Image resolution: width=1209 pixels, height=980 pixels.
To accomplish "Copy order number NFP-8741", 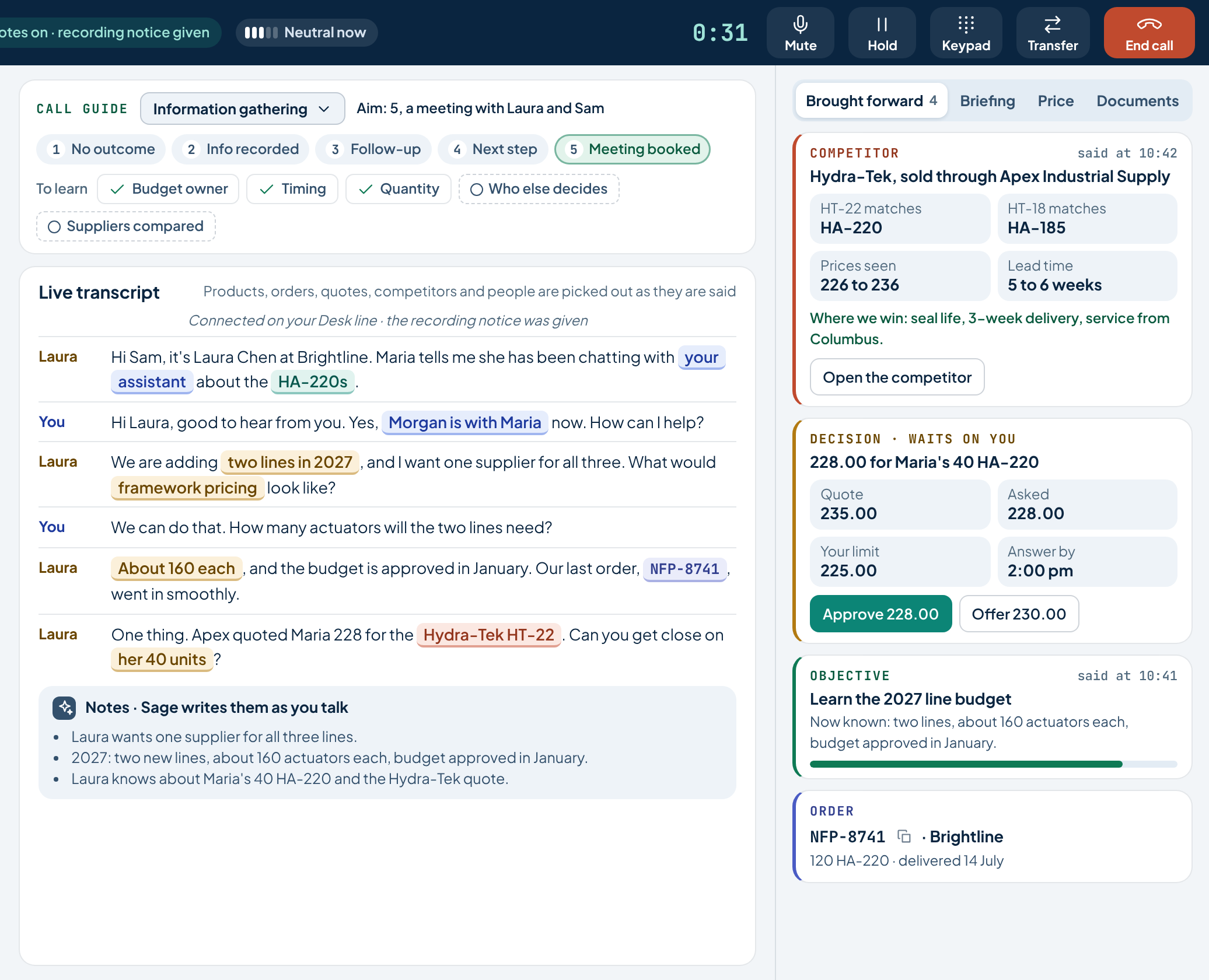I will pyautogui.click(x=904, y=836).
